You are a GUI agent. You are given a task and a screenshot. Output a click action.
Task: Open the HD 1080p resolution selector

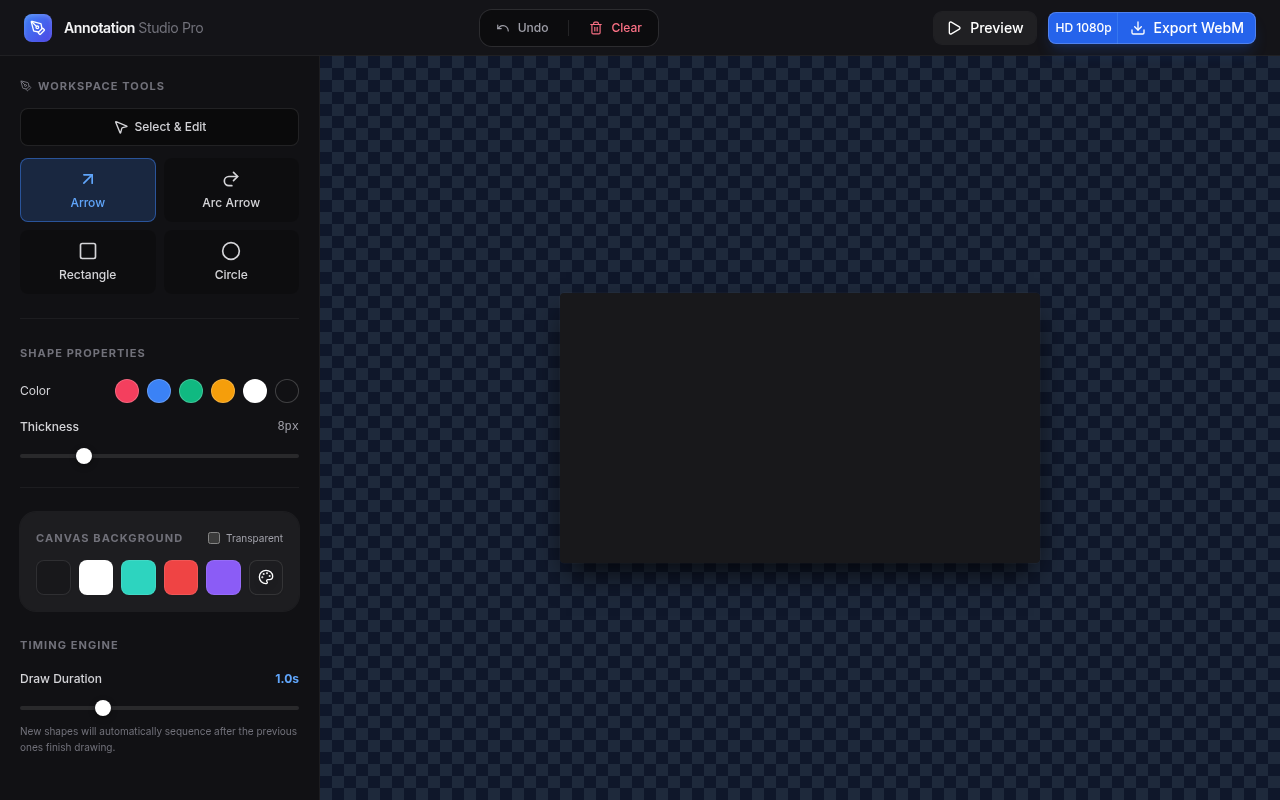coord(1083,28)
